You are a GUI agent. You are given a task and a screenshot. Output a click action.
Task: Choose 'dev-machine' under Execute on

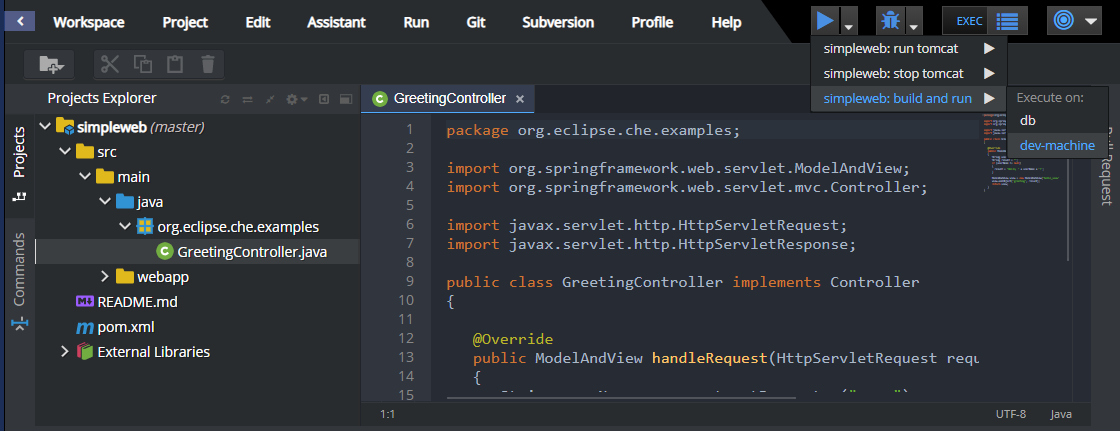click(x=1057, y=145)
